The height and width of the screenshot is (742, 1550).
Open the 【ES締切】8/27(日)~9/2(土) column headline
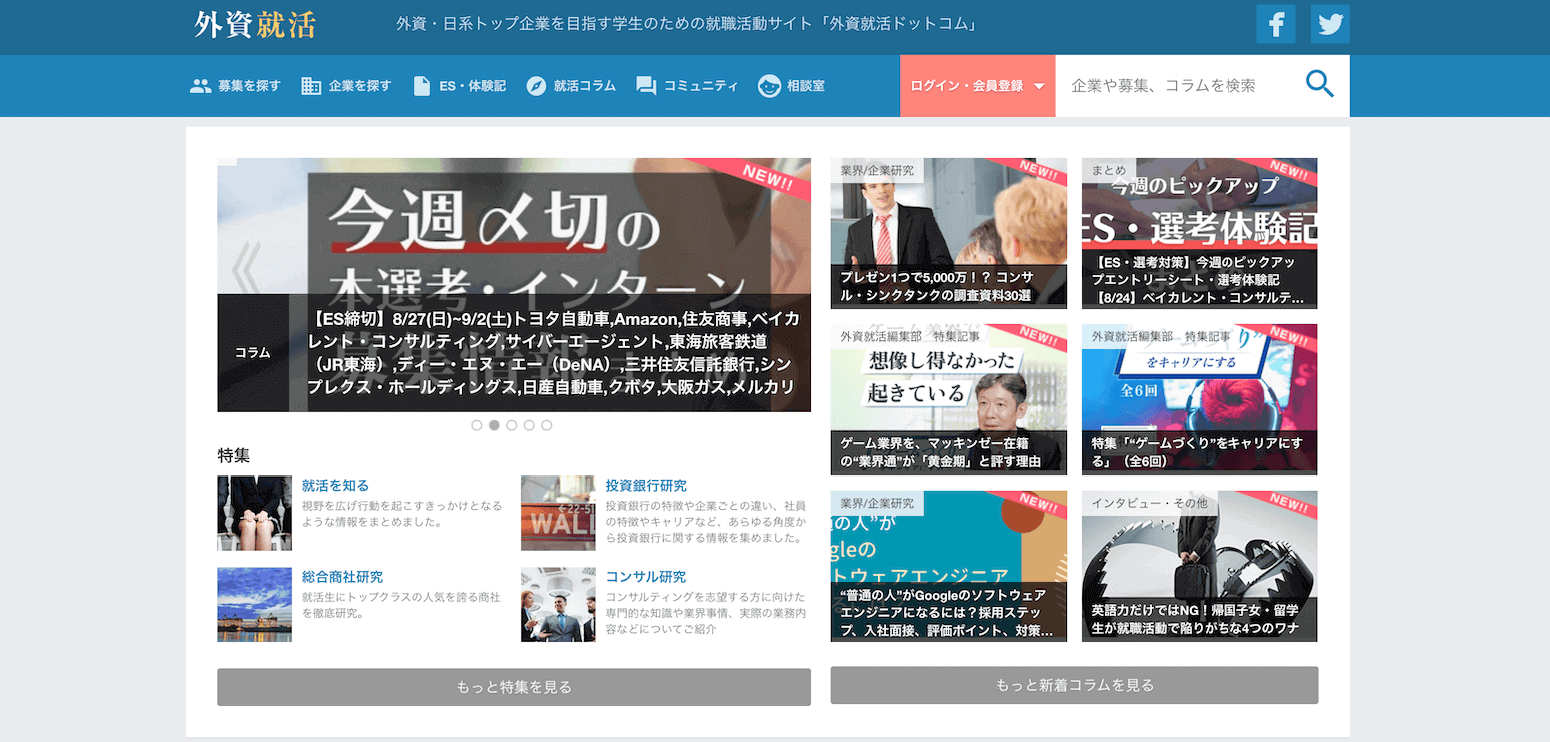[553, 353]
